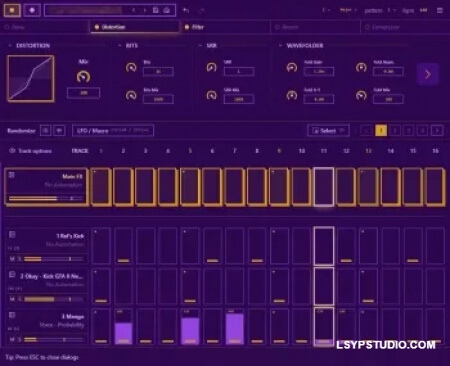Click the redo arrow icon

click(201, 10)
